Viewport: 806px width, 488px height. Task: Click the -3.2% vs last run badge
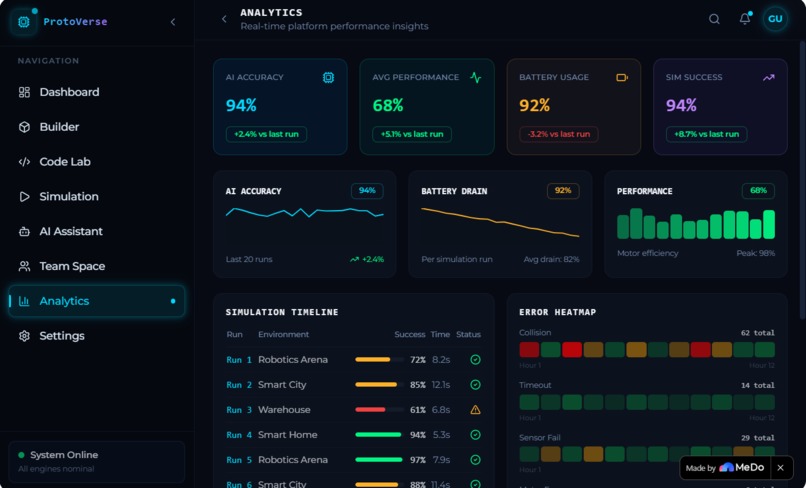(559, 134)
